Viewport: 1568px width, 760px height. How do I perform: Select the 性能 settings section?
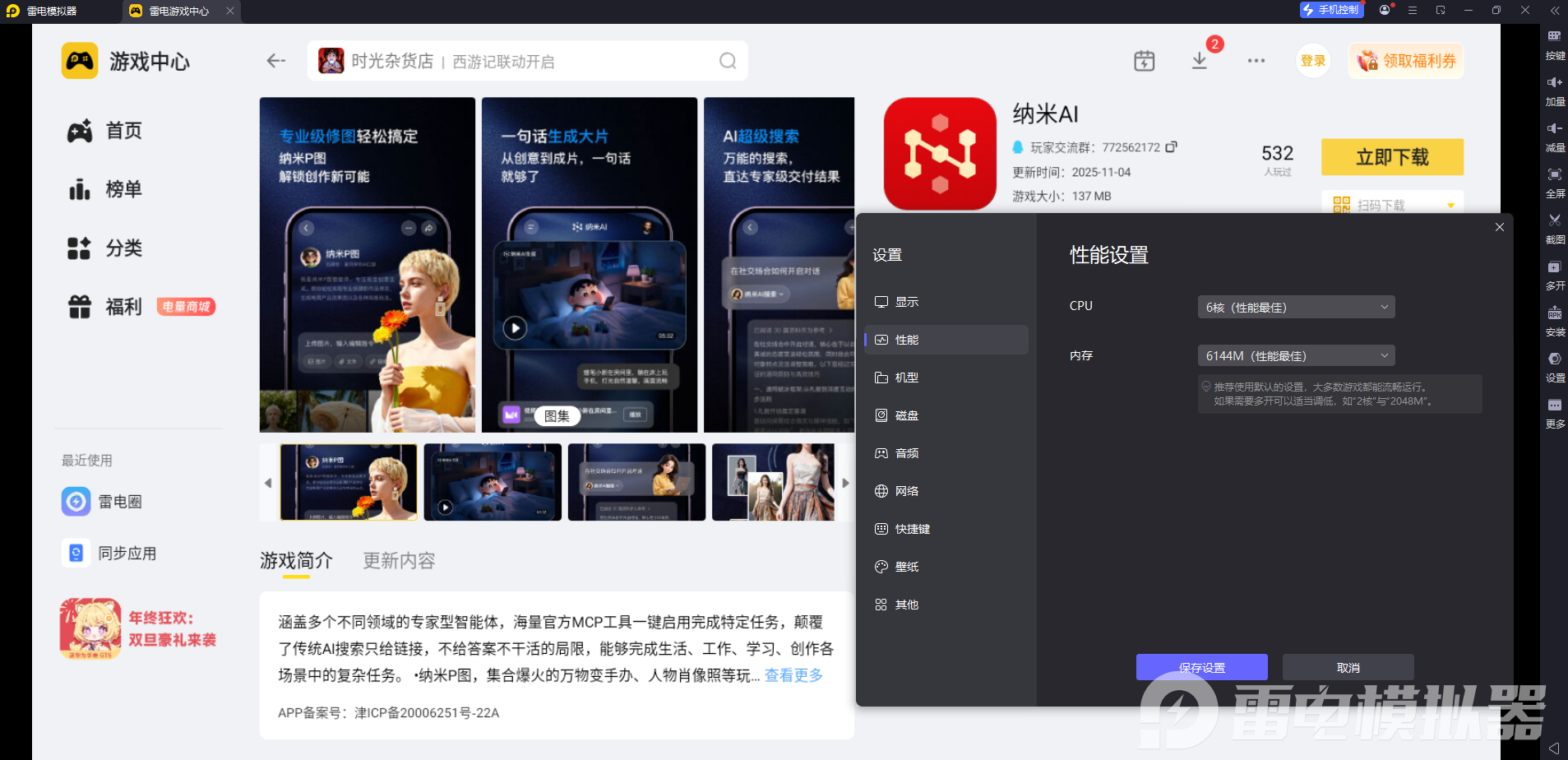946,340
